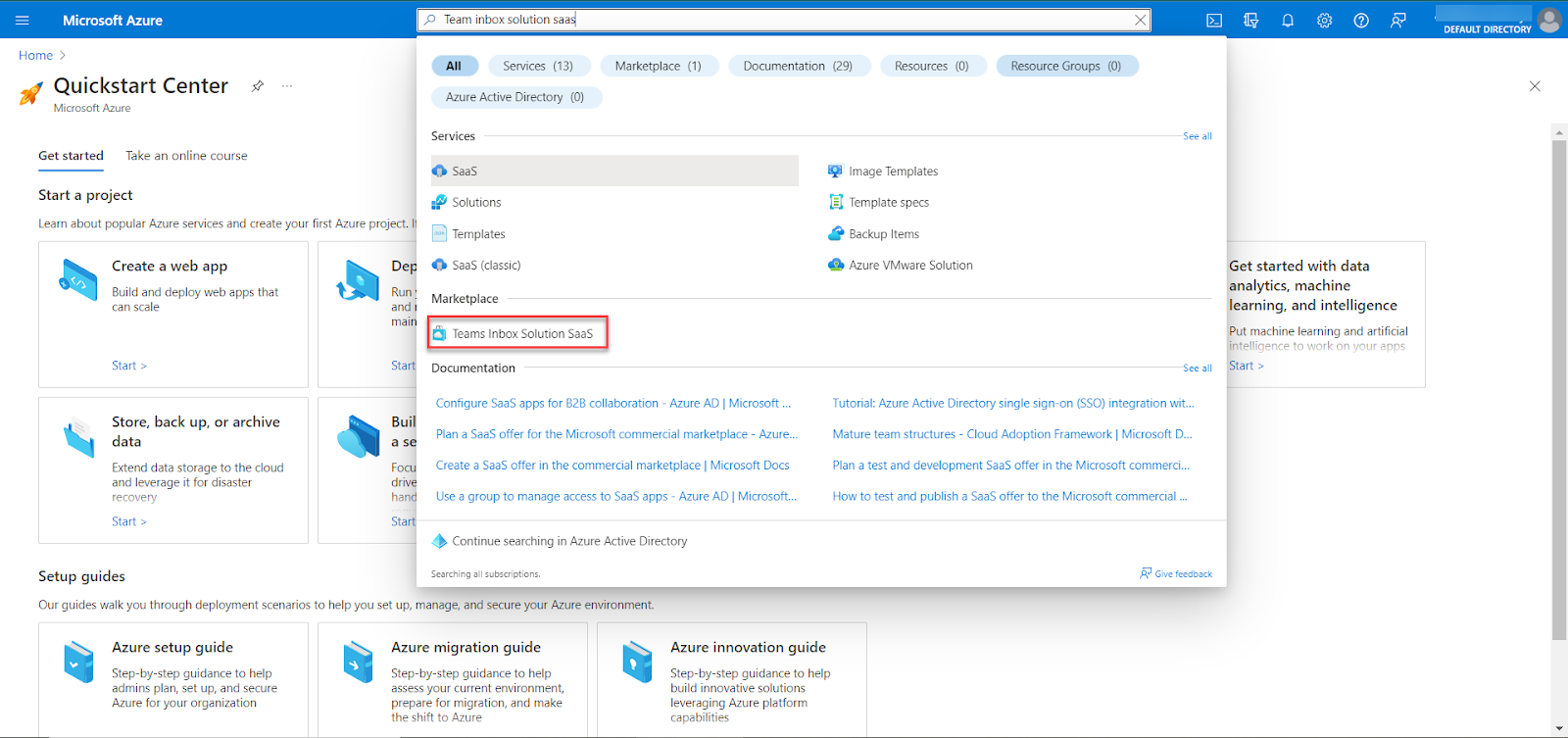Click the scrollbar down arrow
The height and width of the screenshot is (738, 1568).
click(1559, 730)
